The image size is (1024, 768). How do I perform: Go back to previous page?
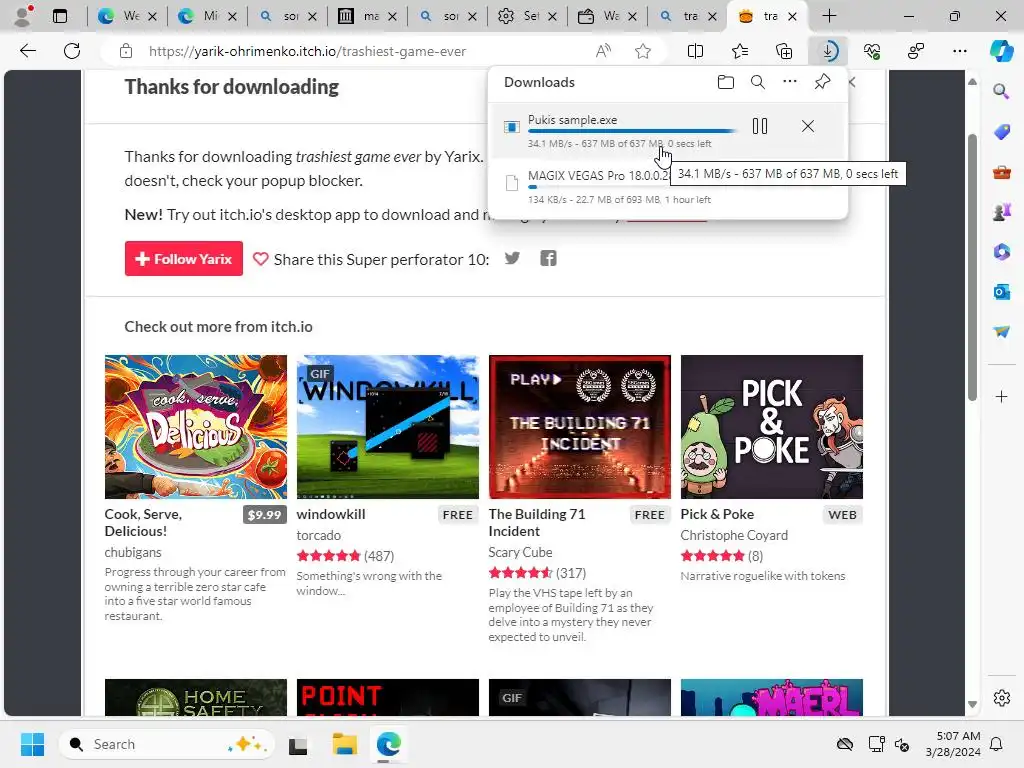coord(27,51)
